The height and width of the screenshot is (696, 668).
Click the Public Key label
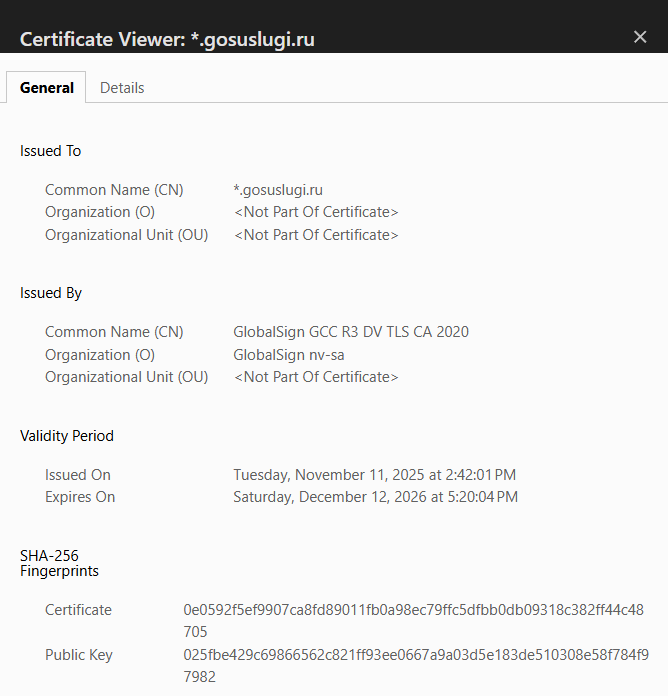tap(79, 655)
